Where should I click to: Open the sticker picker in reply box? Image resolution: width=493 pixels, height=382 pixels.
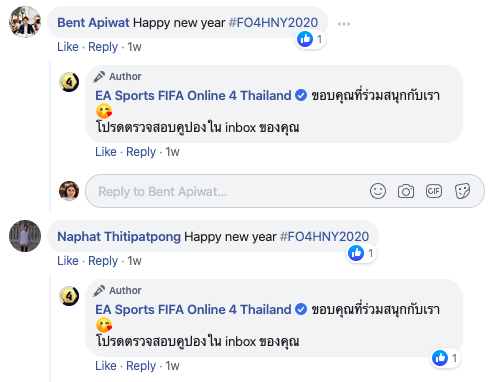point(462,191)
